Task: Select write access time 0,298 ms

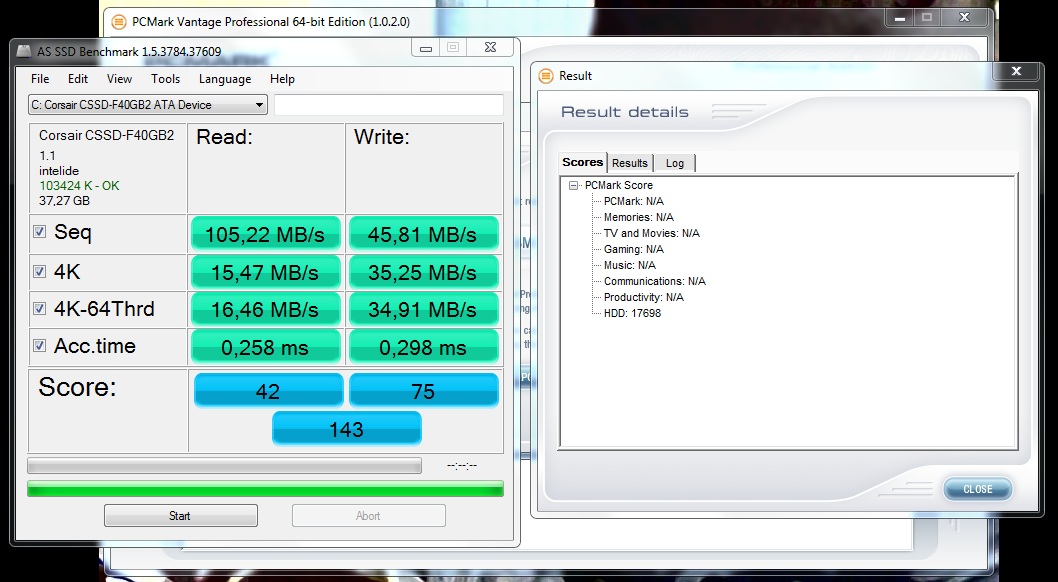Action: click(x=423, y=347)
